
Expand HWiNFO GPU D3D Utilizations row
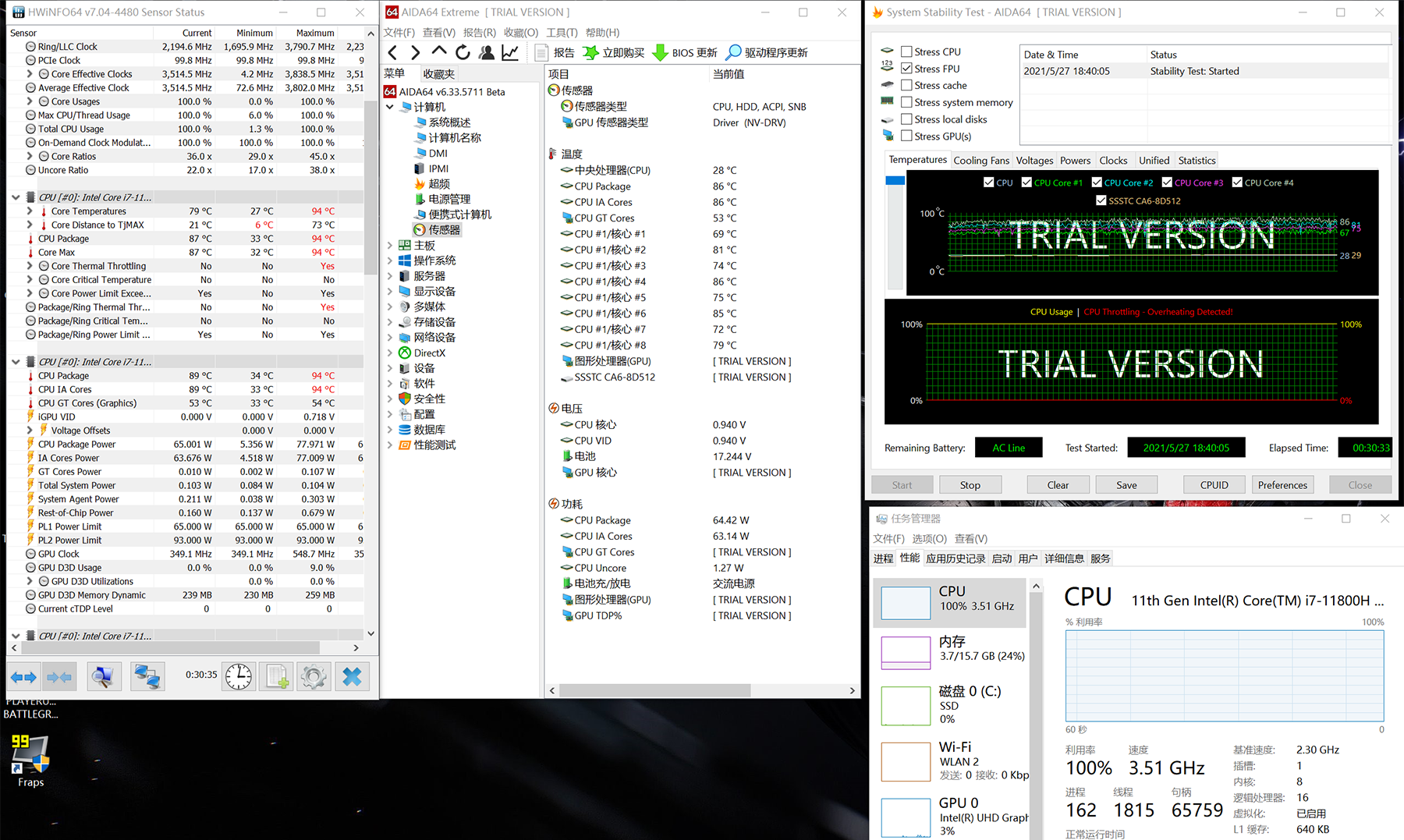[30, 581]
